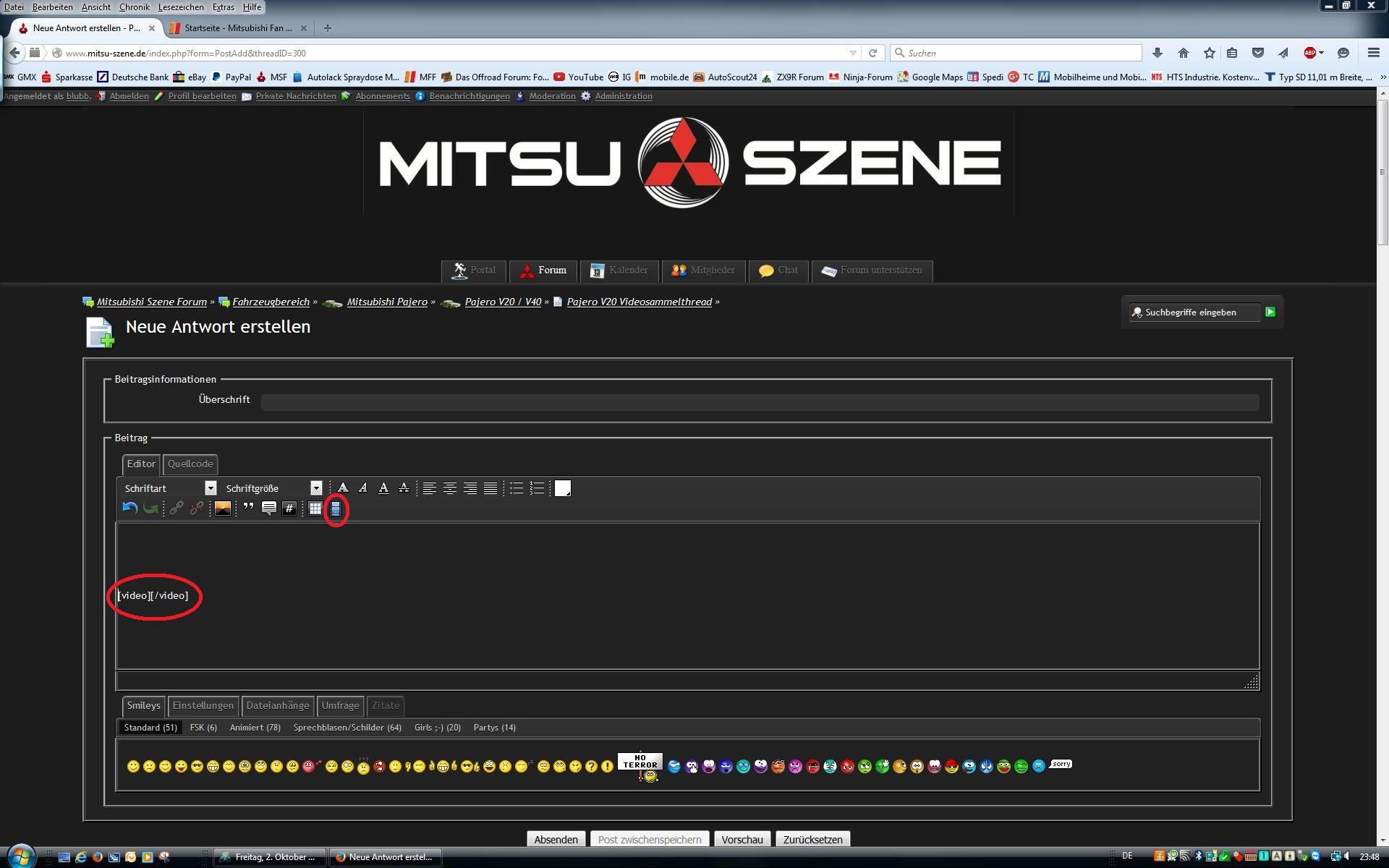Screen dimensions: 1389x868
Task: Show the Girls :-) (20) smiley category
Action: [437, 727]
